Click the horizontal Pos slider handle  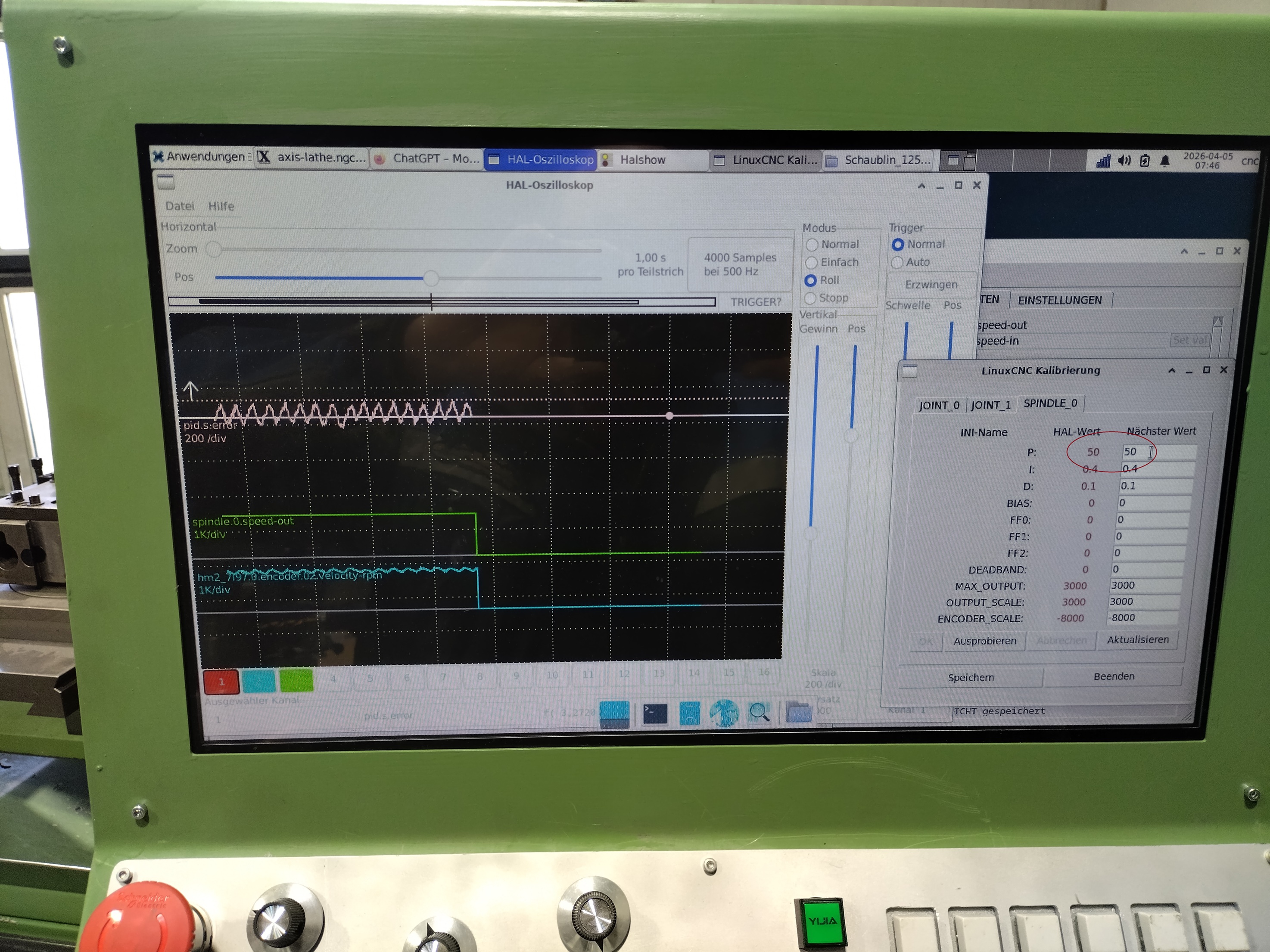pos(431,278)
